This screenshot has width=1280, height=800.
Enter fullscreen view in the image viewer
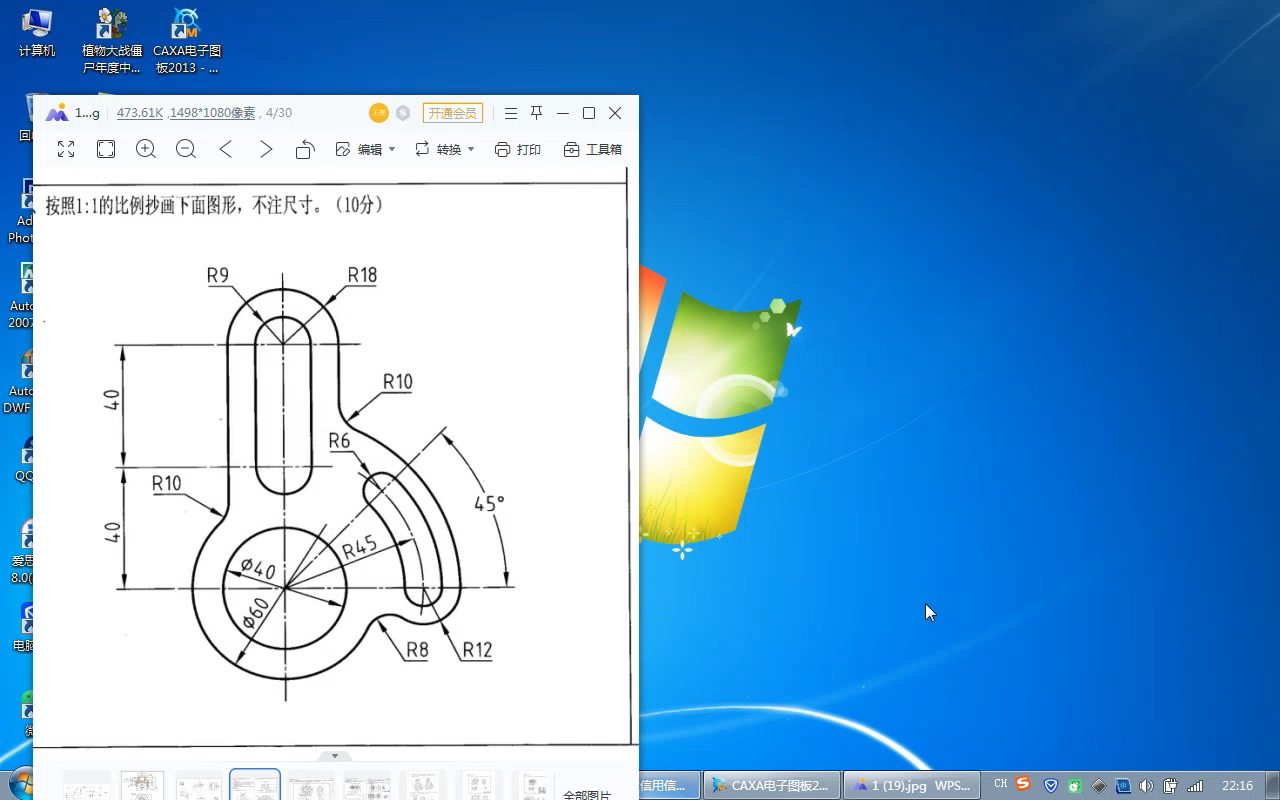point(66,149)
